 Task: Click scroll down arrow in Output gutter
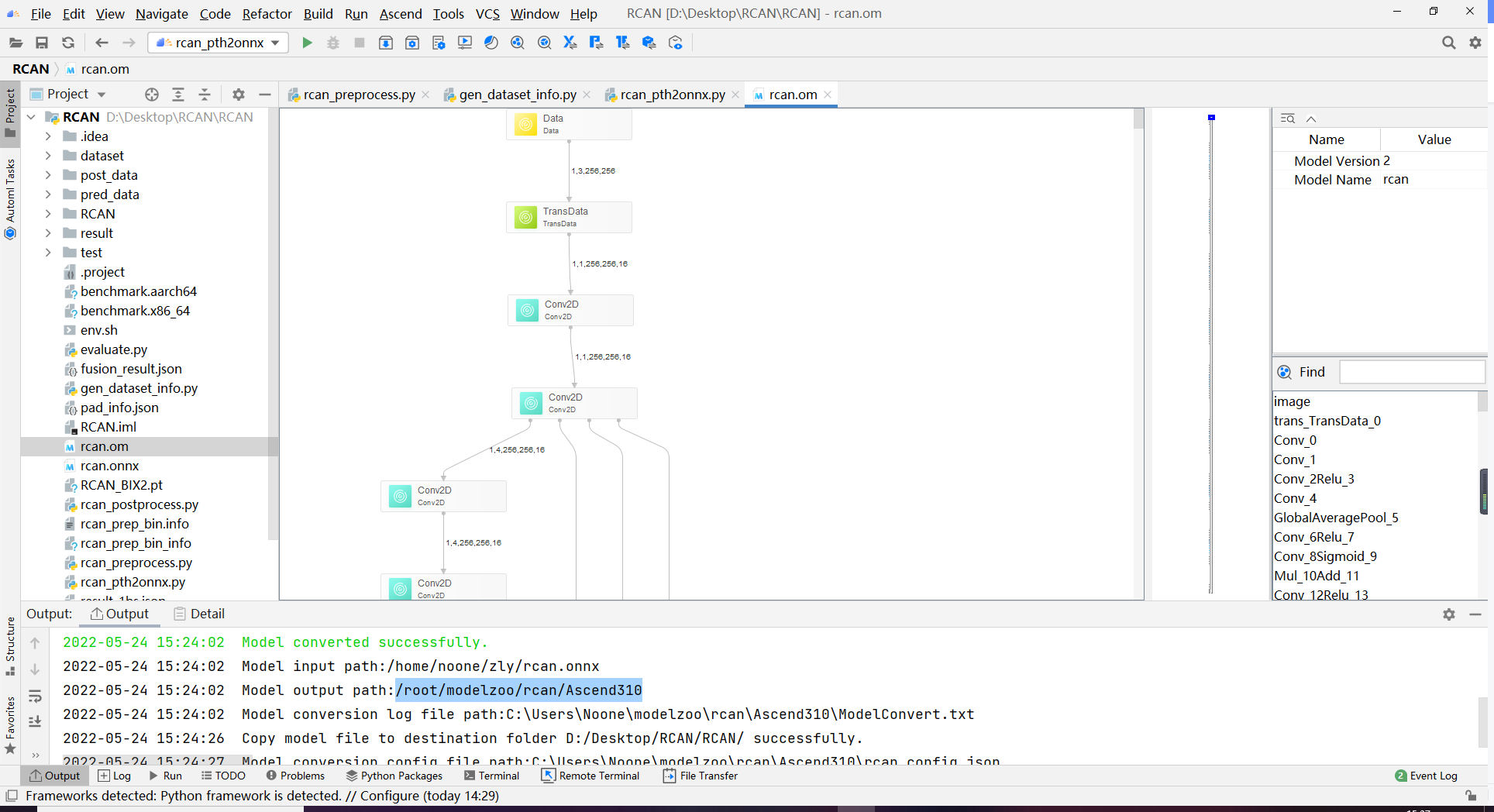pos(35,669)
